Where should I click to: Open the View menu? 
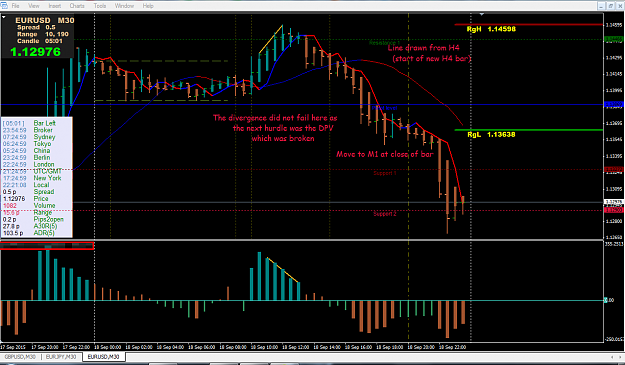[x=34, y=6]
